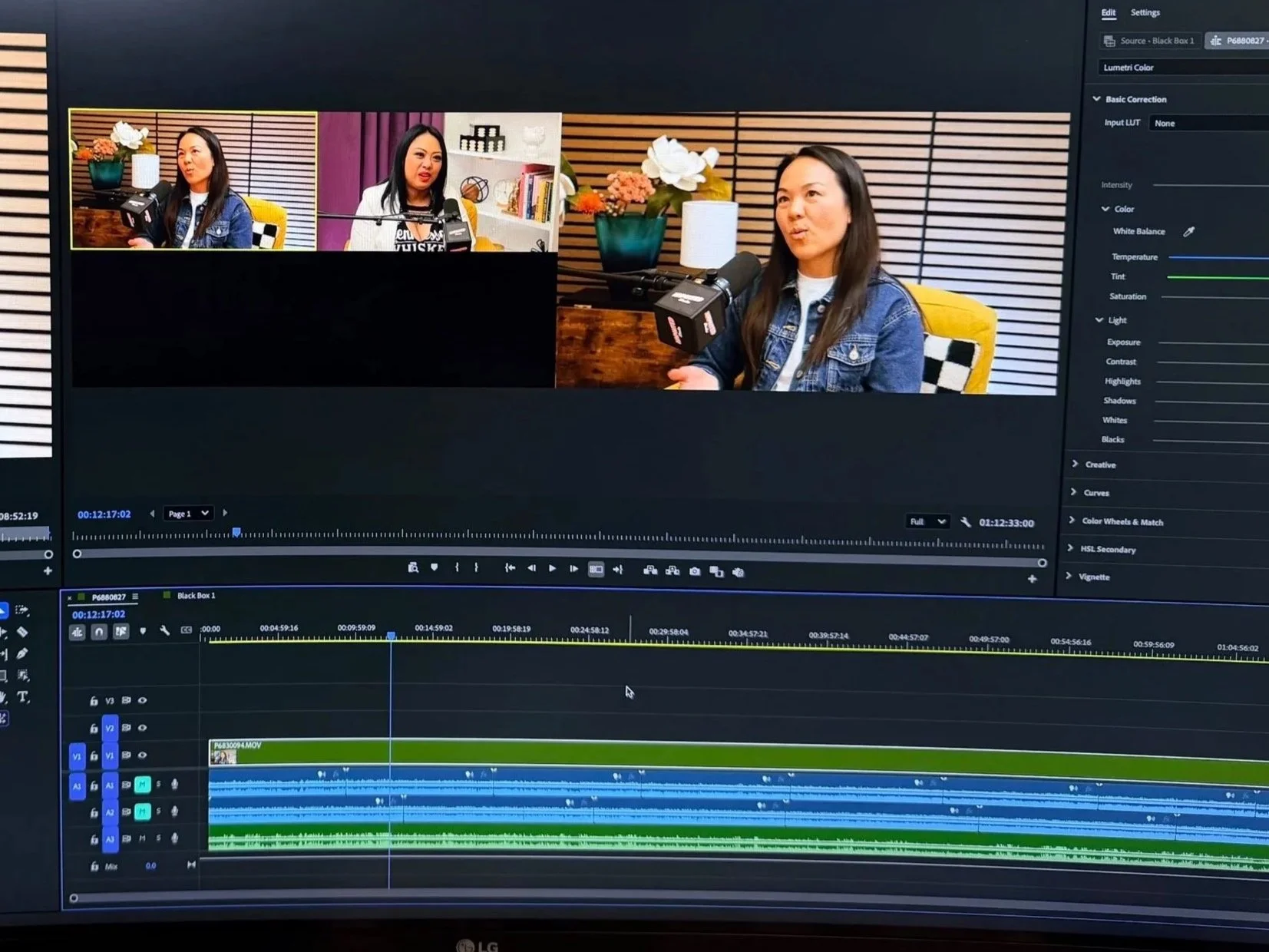1269x952 pixels.
Task: Select the Razor tool in the tools panel
Action: [22, 632]
